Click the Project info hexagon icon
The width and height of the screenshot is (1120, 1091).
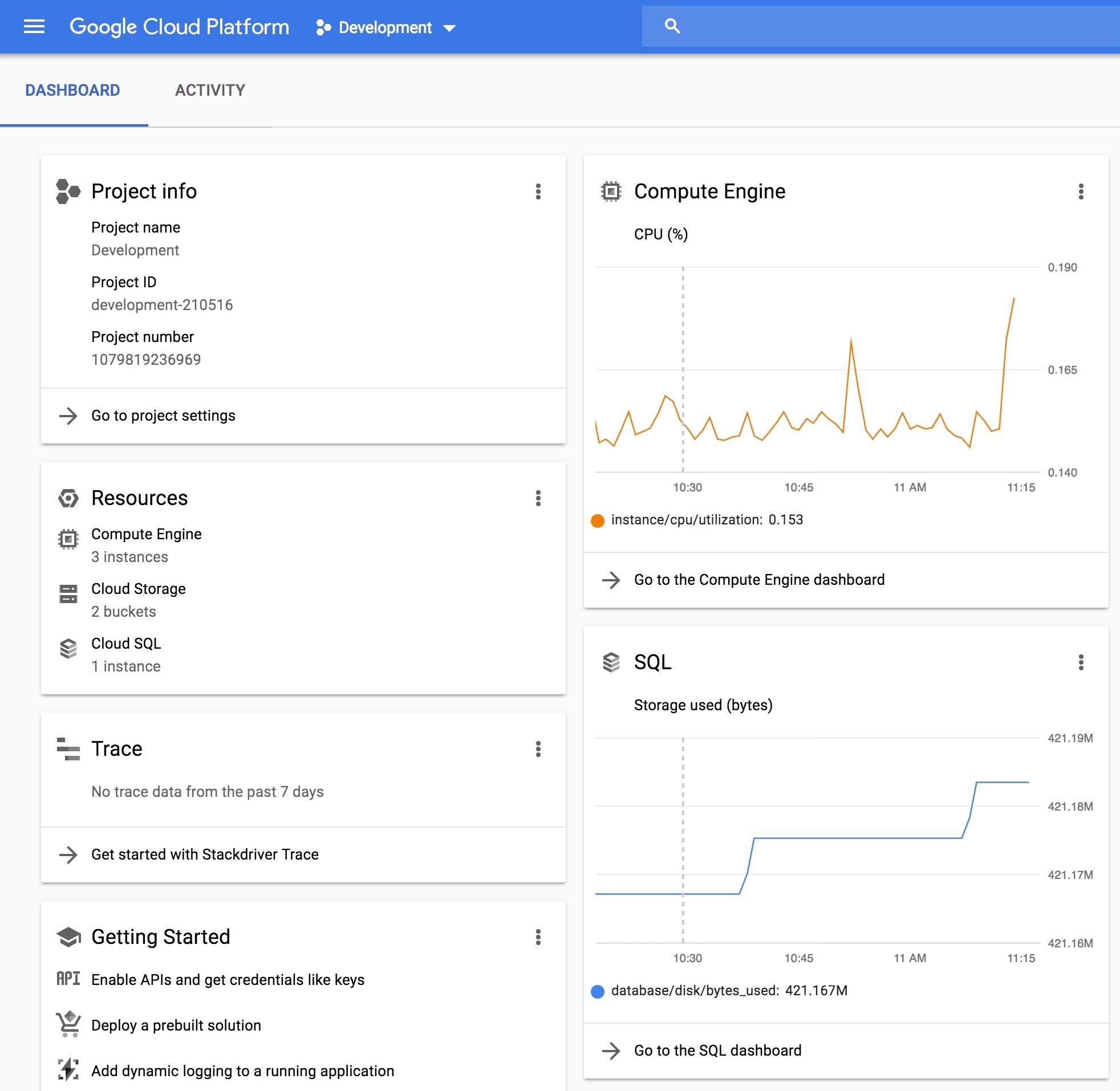[x=68, y=192]
